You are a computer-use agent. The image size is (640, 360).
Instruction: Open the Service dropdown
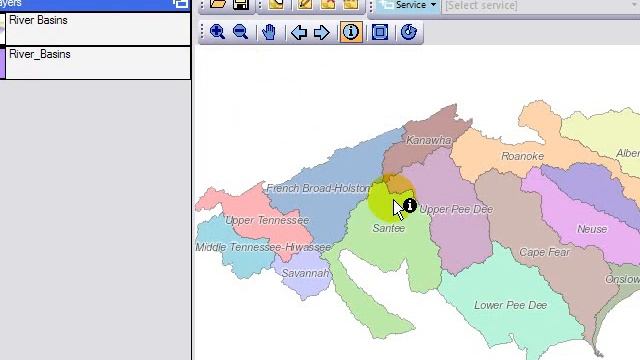pyautogui.click(x=408, y=5)
